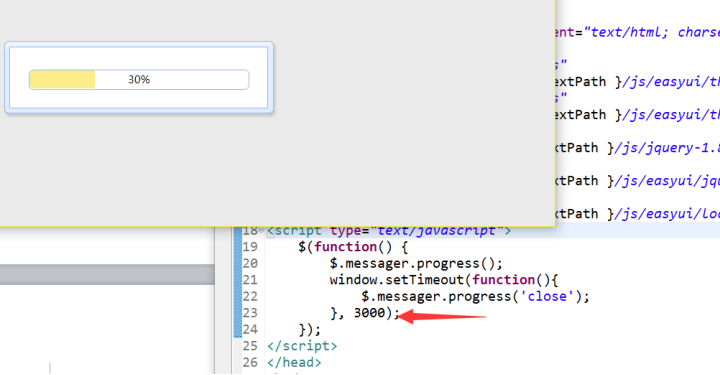
Task: Click line number 20 in the gutter
Action: (x=250, y=263)
